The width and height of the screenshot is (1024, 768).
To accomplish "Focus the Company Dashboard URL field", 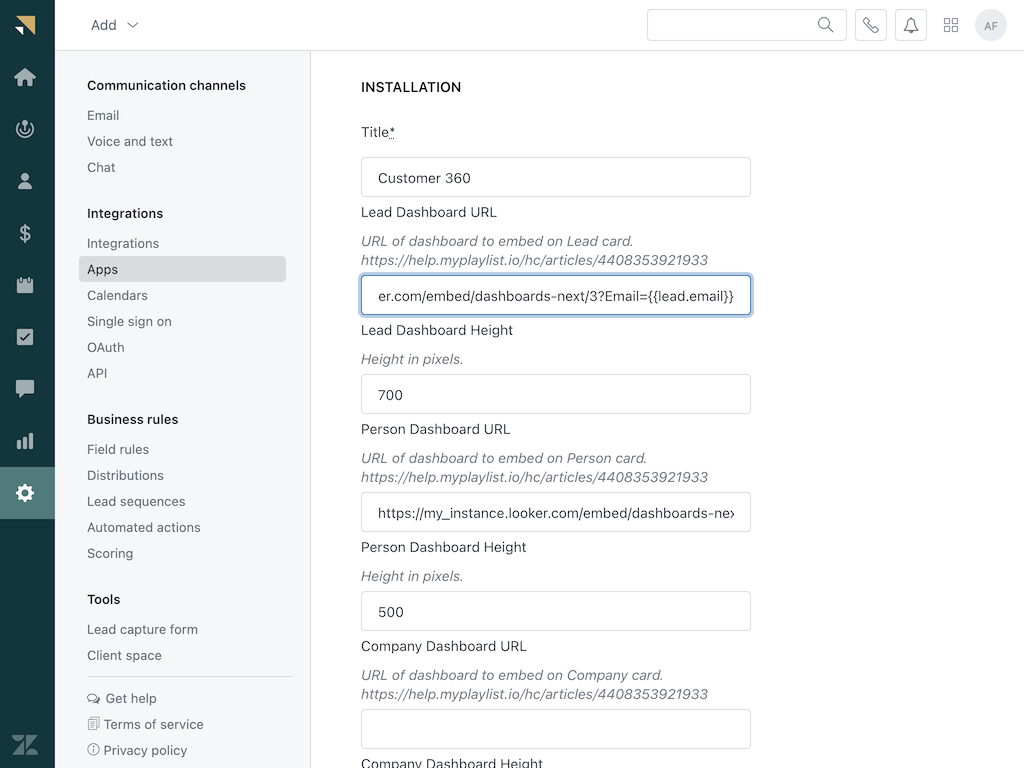I will 555,729.
